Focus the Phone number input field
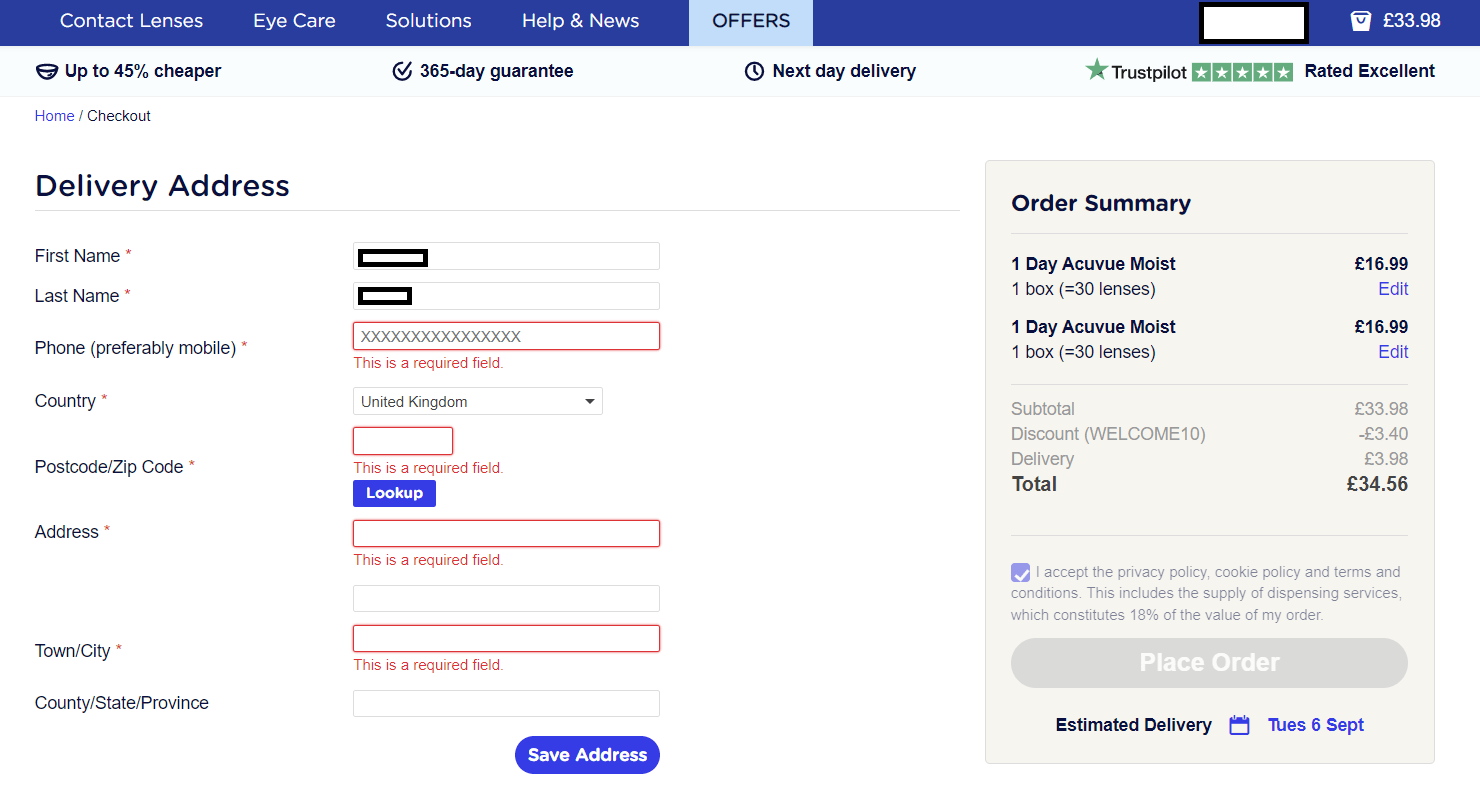Screen dimensions: 1480x801 (x=506, y=336)
